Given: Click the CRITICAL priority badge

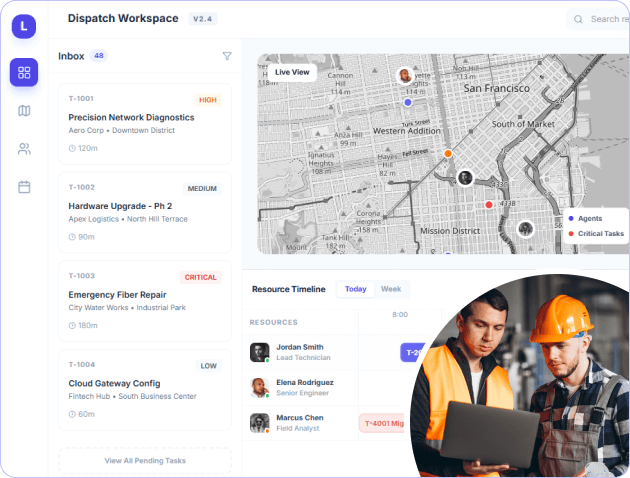Looking at the screenshot, I should (x=200, y=277).
